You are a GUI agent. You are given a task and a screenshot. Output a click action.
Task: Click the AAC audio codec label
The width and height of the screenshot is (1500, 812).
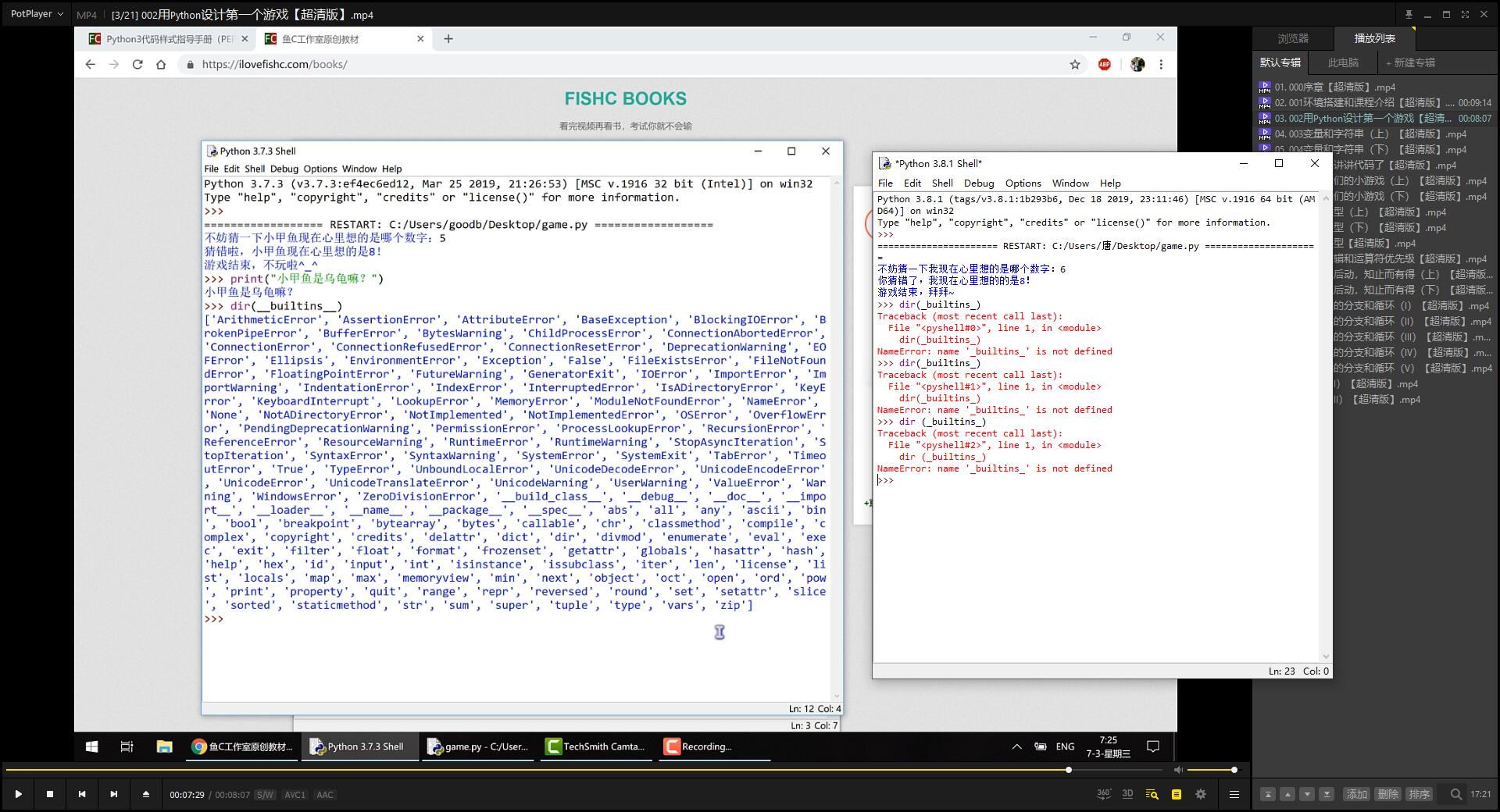click(325, 795)
